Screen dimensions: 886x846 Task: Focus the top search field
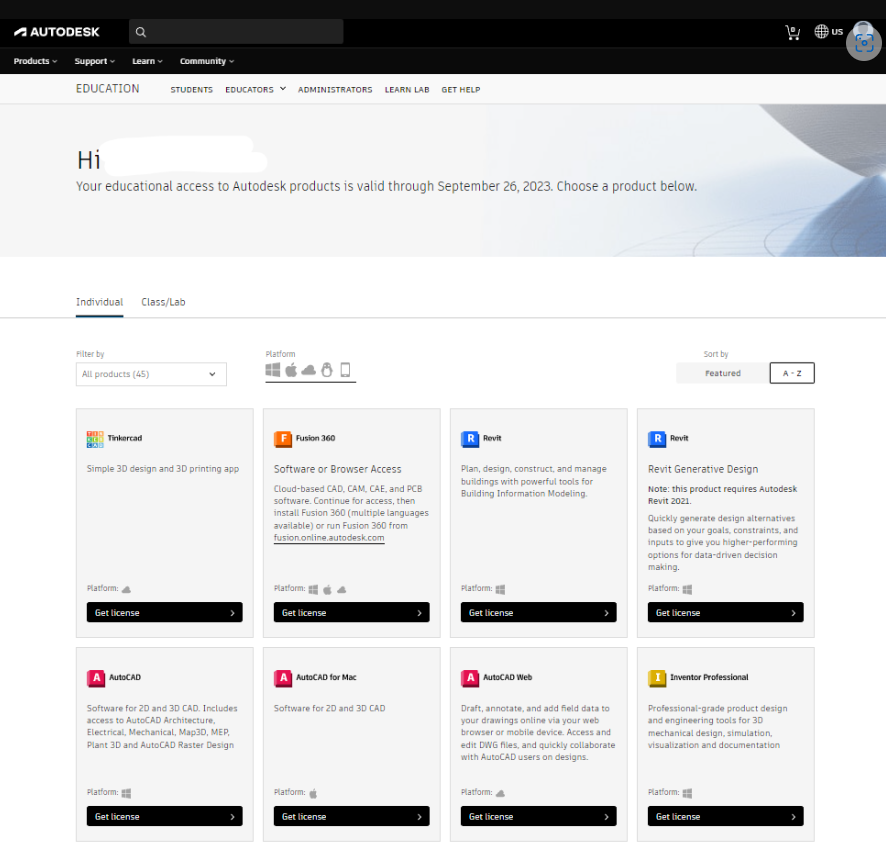(236, 32)
